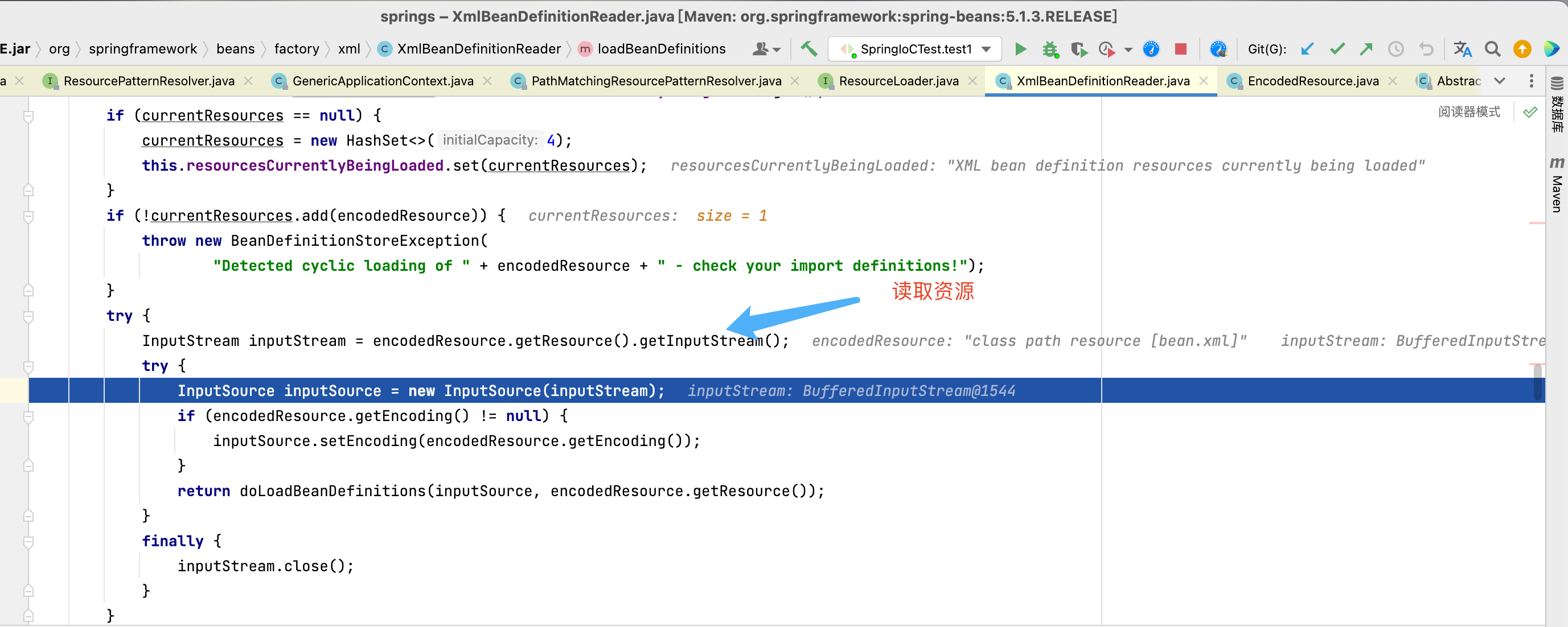This screenshot has width=1568, height=627.
Task: Click the Build Project hammer icon
Action: click(808, 49)
